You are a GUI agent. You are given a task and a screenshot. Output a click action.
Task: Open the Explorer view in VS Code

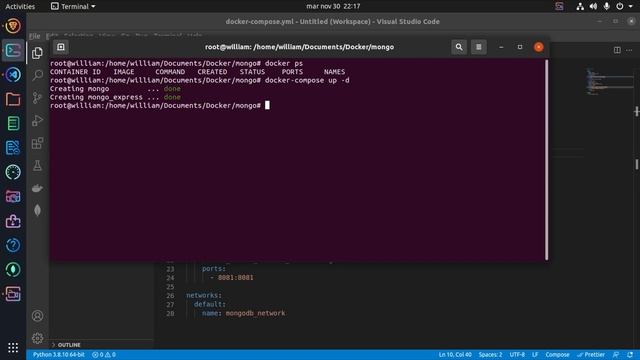(38, 53)
